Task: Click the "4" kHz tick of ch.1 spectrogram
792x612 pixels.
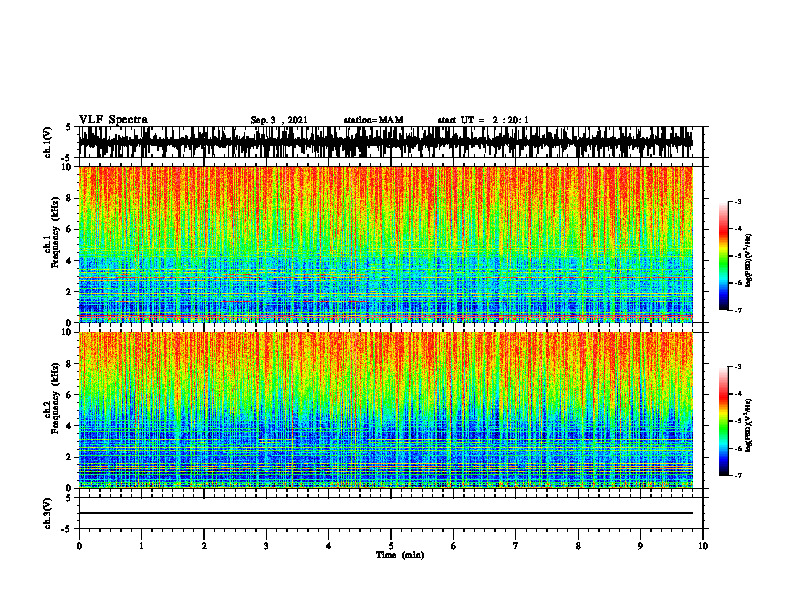Action: click(70, 261)
